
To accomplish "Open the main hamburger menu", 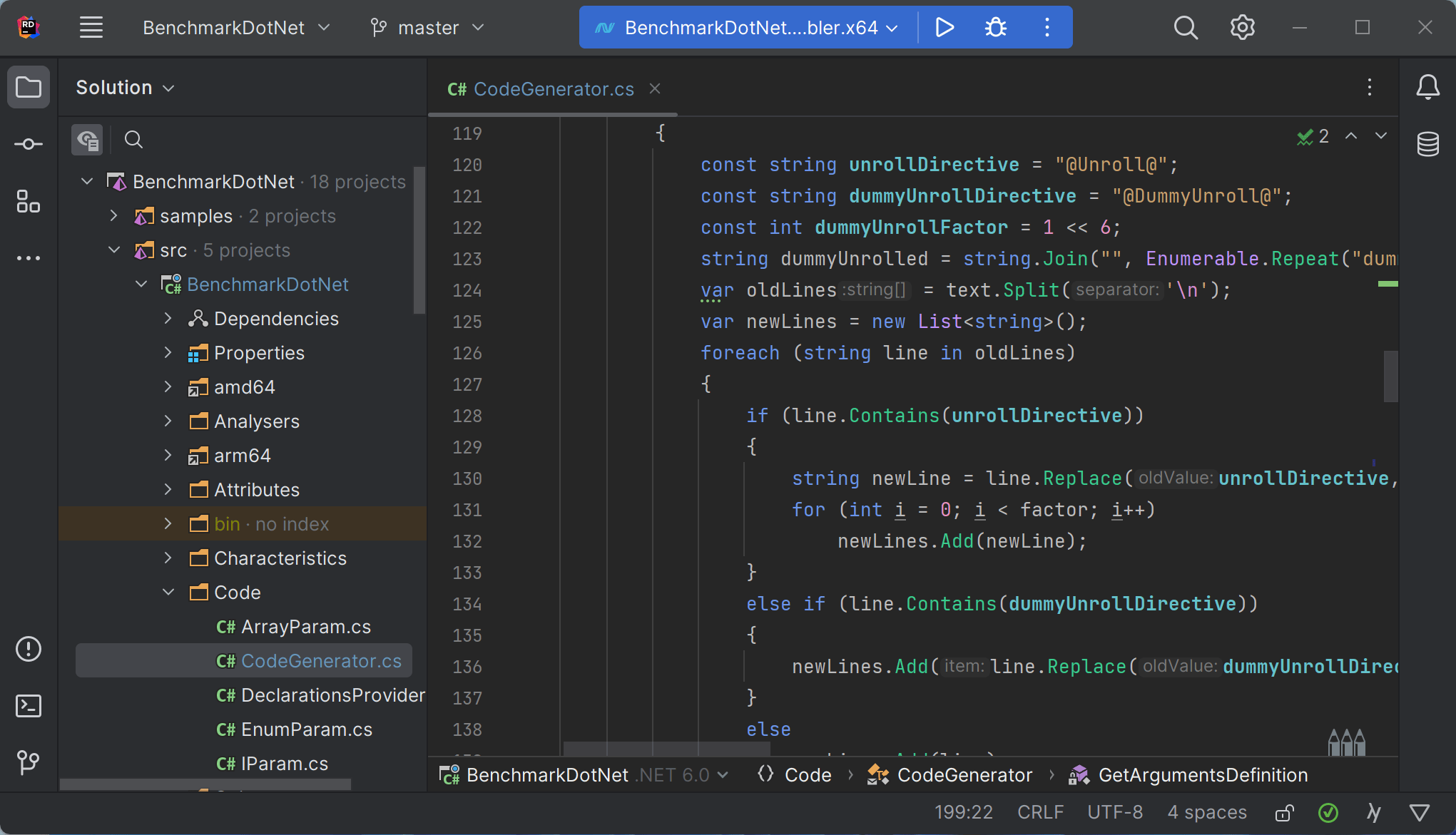I will click(x=91, y=28).
